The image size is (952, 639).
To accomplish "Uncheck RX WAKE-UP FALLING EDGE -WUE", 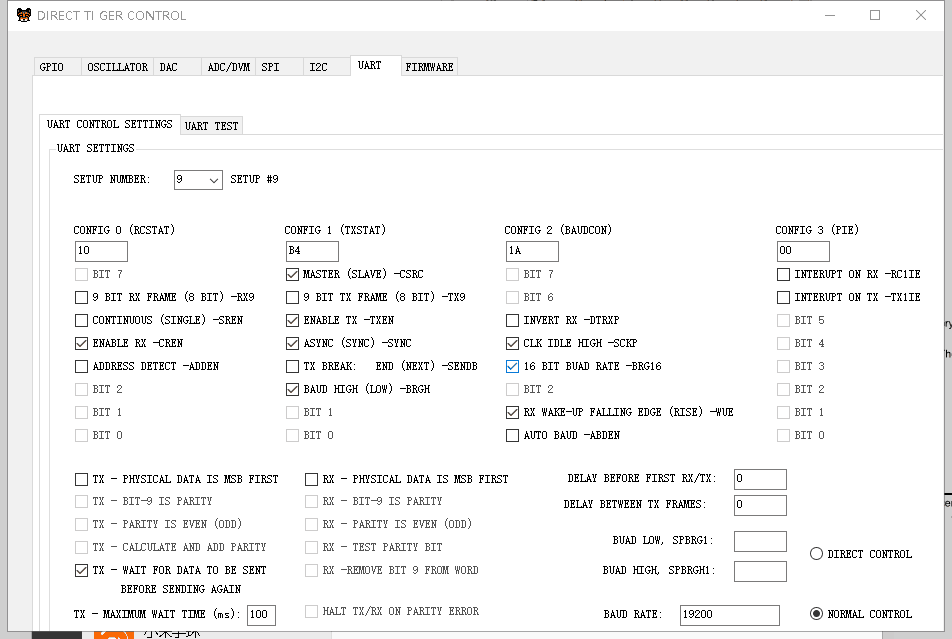I will pyautogui.click(x=512, y=412).
